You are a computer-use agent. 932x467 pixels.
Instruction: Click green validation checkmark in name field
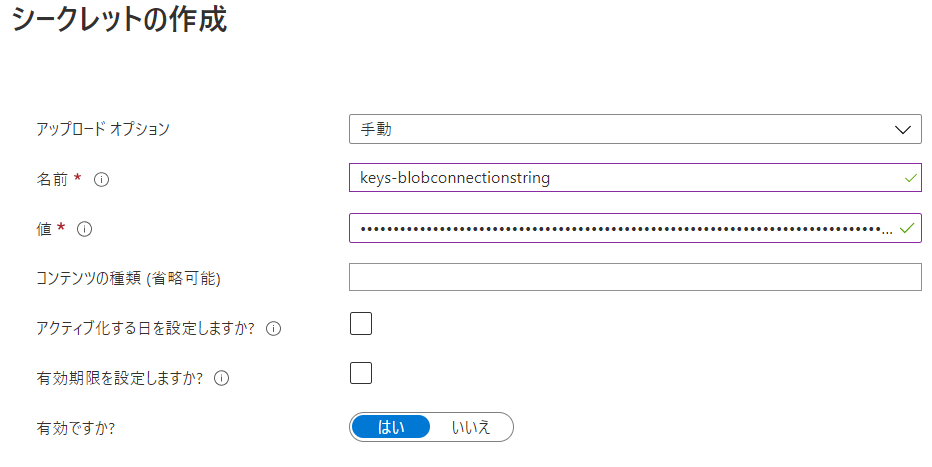point(909,179)
